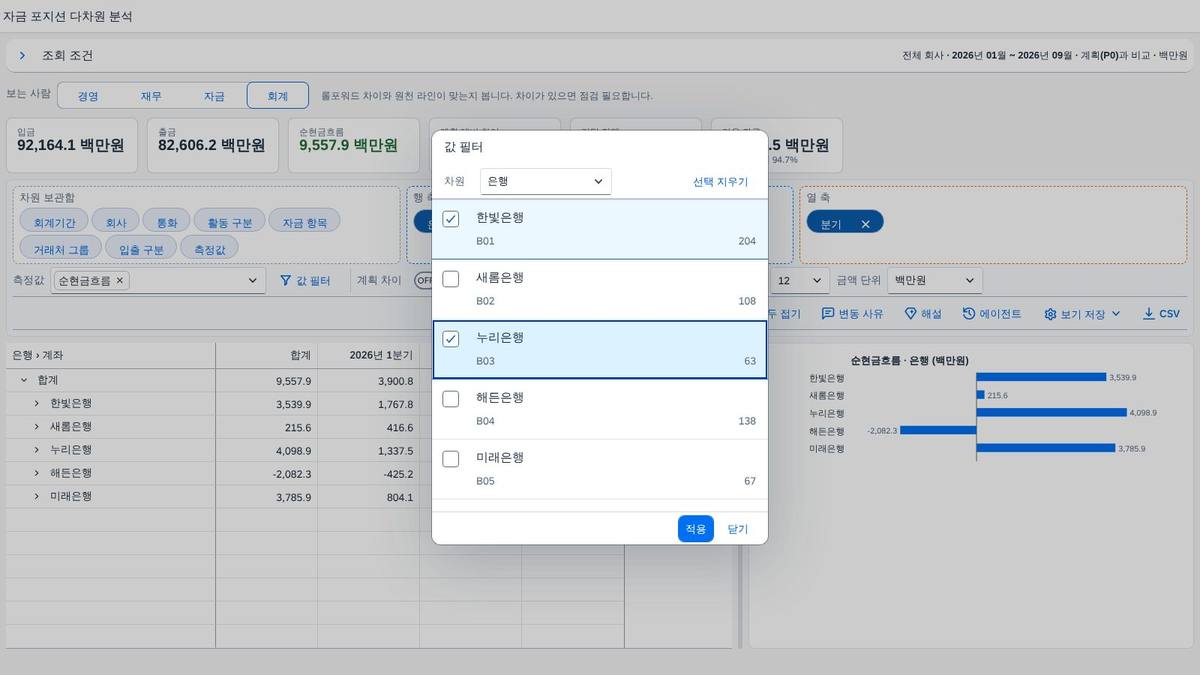Collapse the 합계 tree row

click(24, 381)
